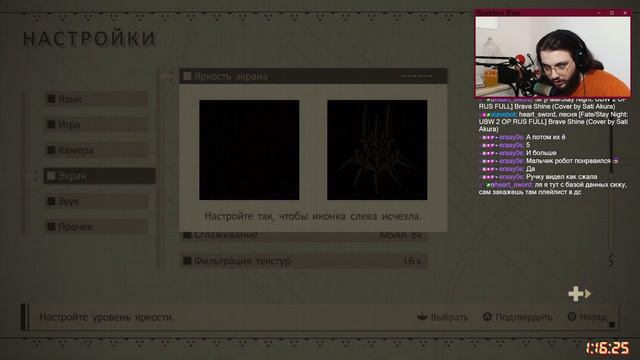
Task: Click the left dark brightness preview square
Action: click(249, 150)
